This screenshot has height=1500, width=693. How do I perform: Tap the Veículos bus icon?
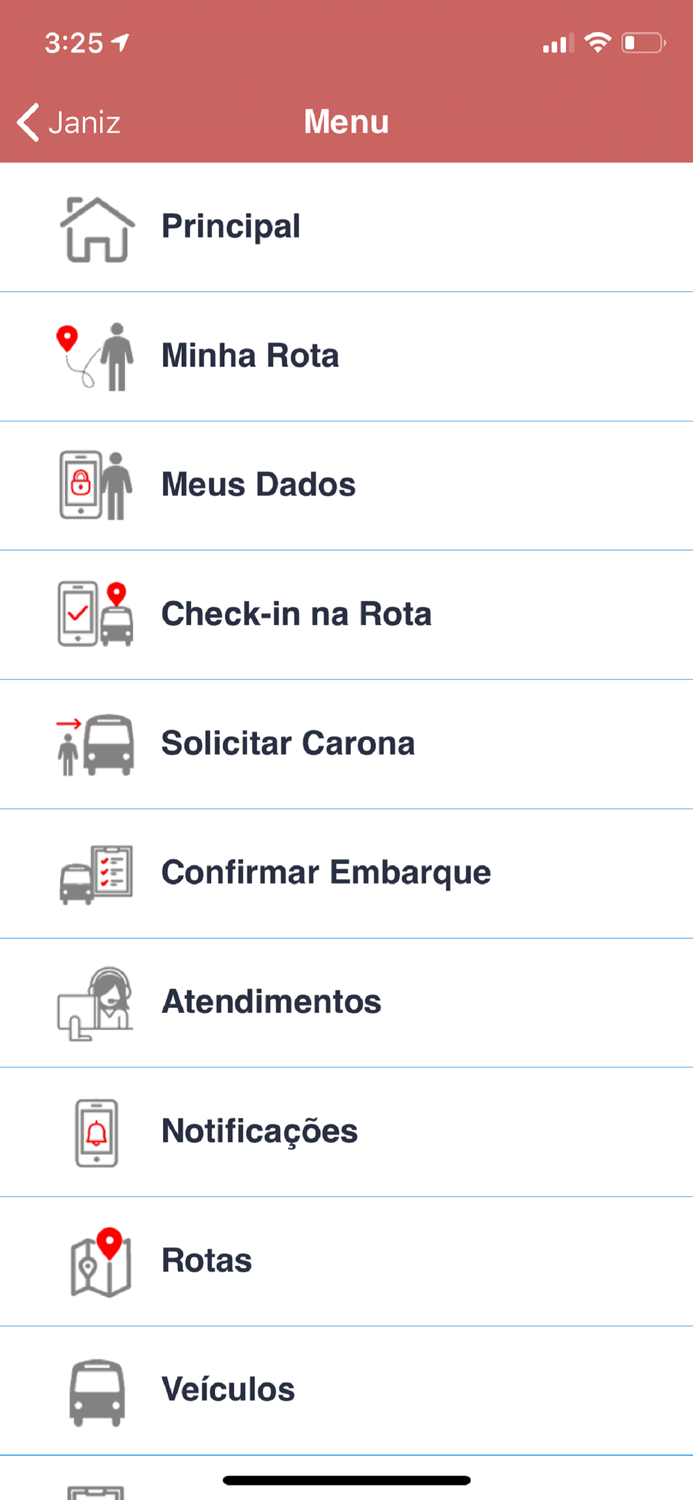tap(95, 1390)
